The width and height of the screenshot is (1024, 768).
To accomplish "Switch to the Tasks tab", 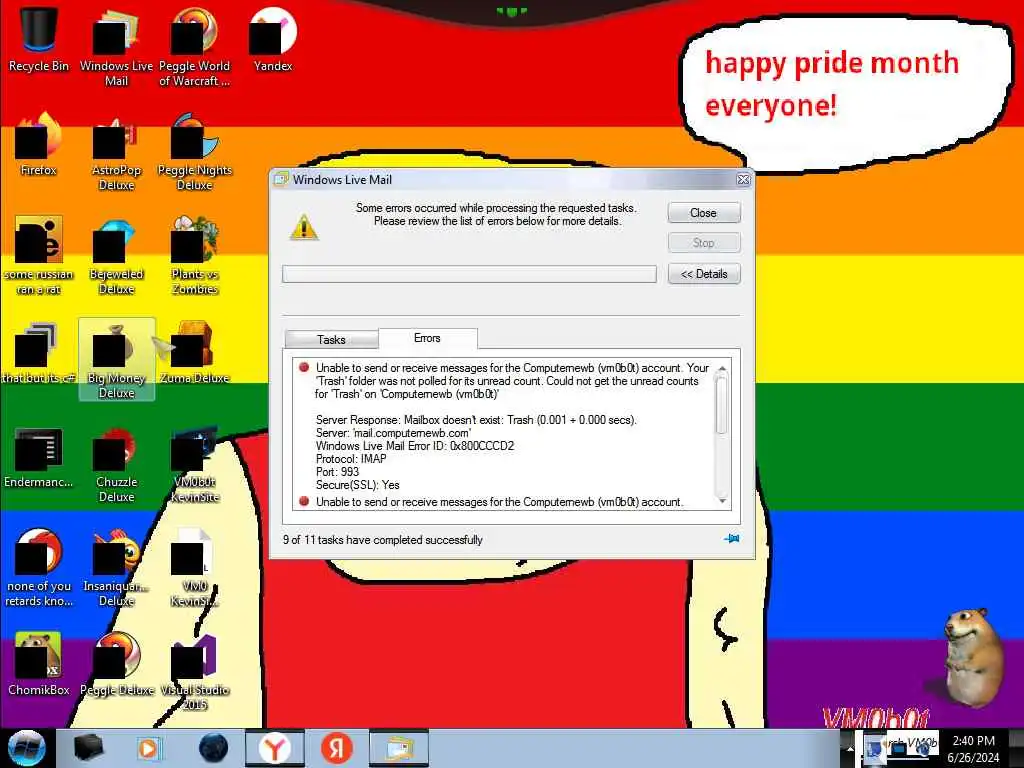I will coord(331,340).
